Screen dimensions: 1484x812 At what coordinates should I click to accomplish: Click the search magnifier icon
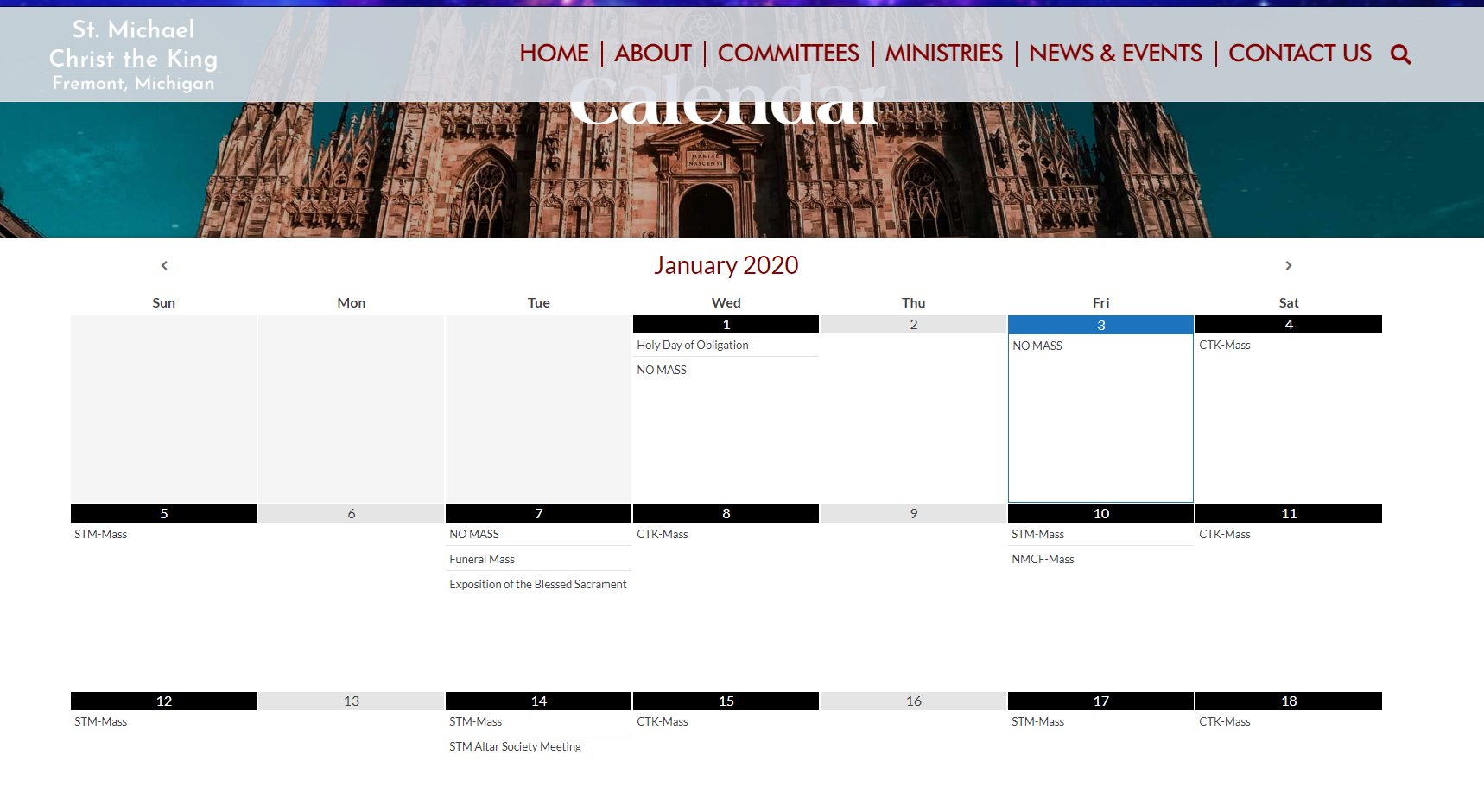(1400, 54)
